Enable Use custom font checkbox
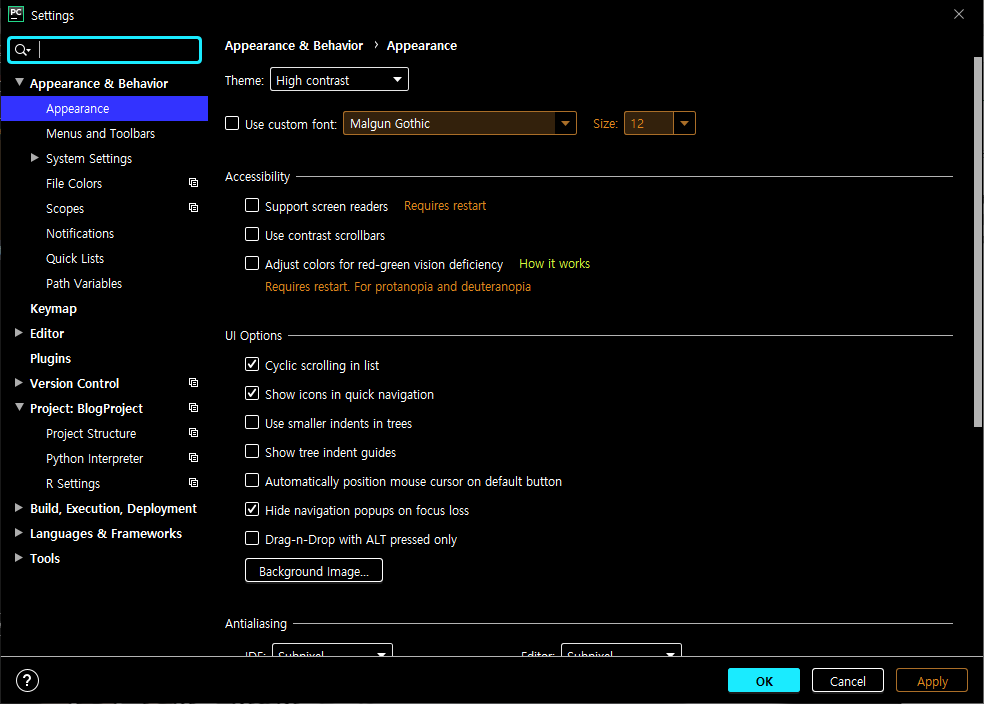Image resolution: width=984 pixels, height=704 pixels. tap(232, 123)
